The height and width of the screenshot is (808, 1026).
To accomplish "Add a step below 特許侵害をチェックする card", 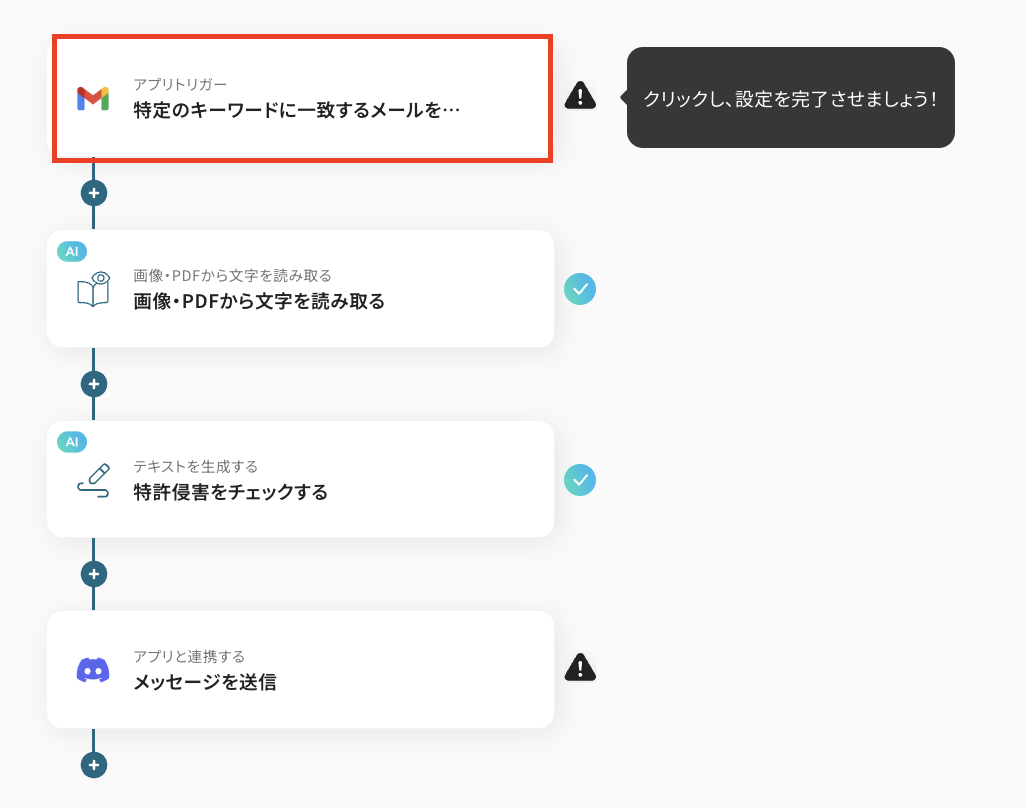I will coord(94,574).
